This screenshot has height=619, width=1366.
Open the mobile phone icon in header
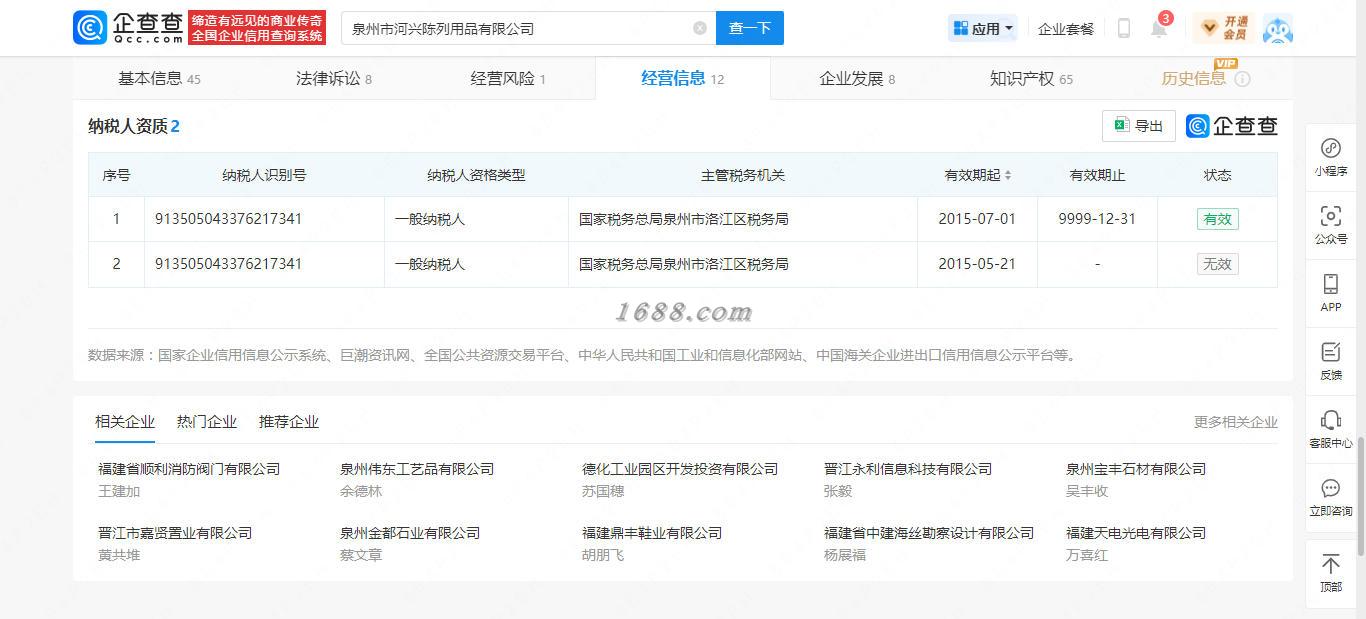pyautogui.click(x=1124, y=28)
